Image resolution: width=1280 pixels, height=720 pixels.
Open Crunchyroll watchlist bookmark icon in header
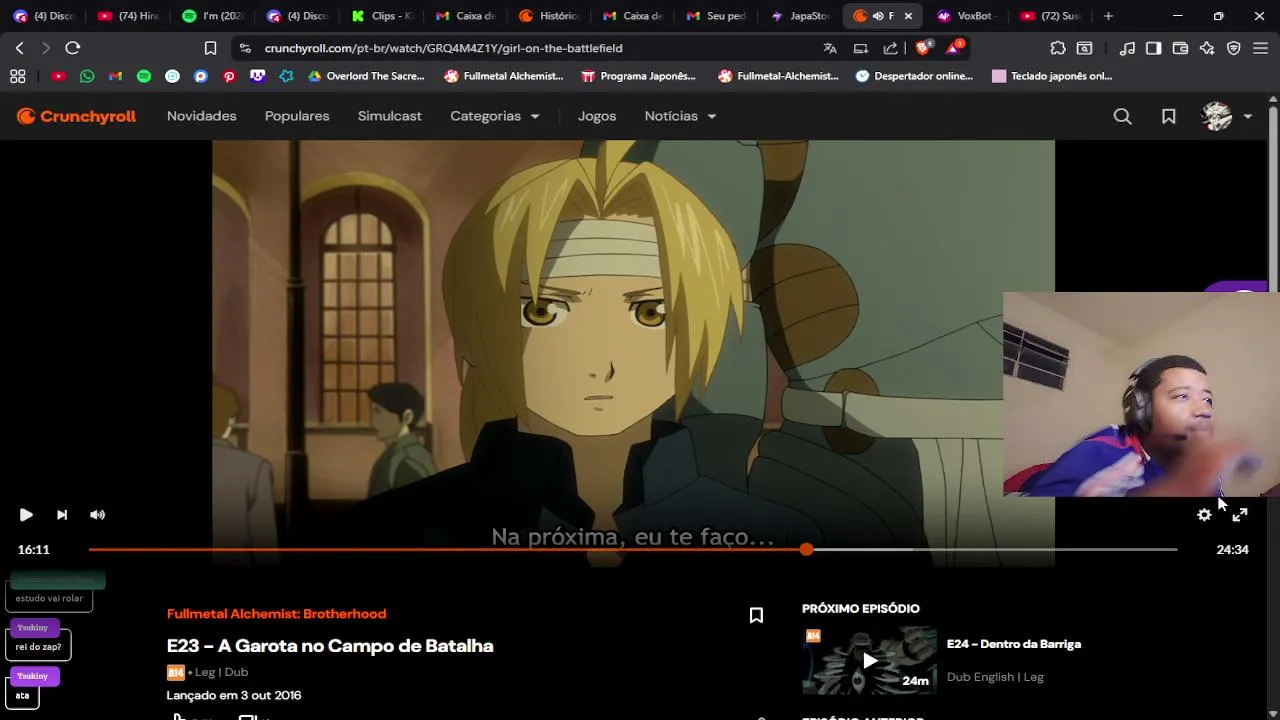point(1168,117)
